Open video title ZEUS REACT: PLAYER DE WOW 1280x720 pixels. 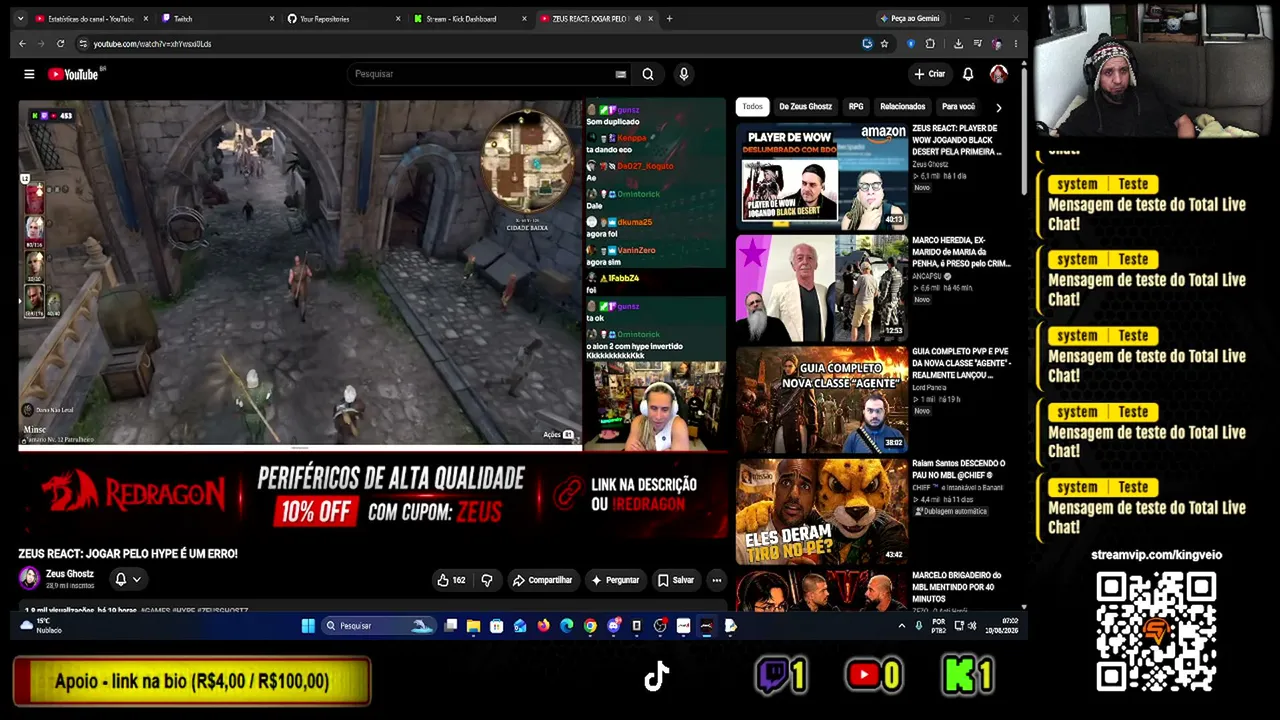(956, 140)
